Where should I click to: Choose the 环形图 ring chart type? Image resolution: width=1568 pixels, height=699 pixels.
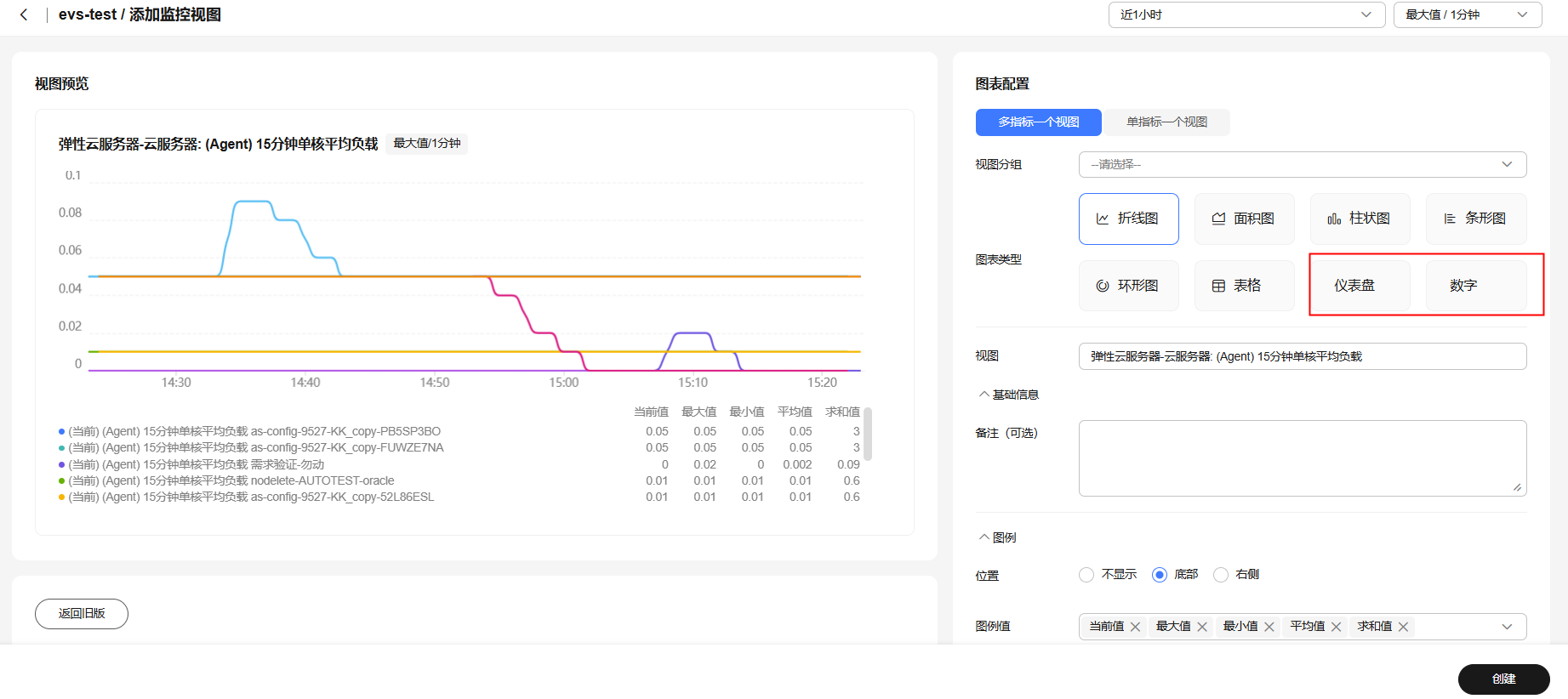point(1129,286)
